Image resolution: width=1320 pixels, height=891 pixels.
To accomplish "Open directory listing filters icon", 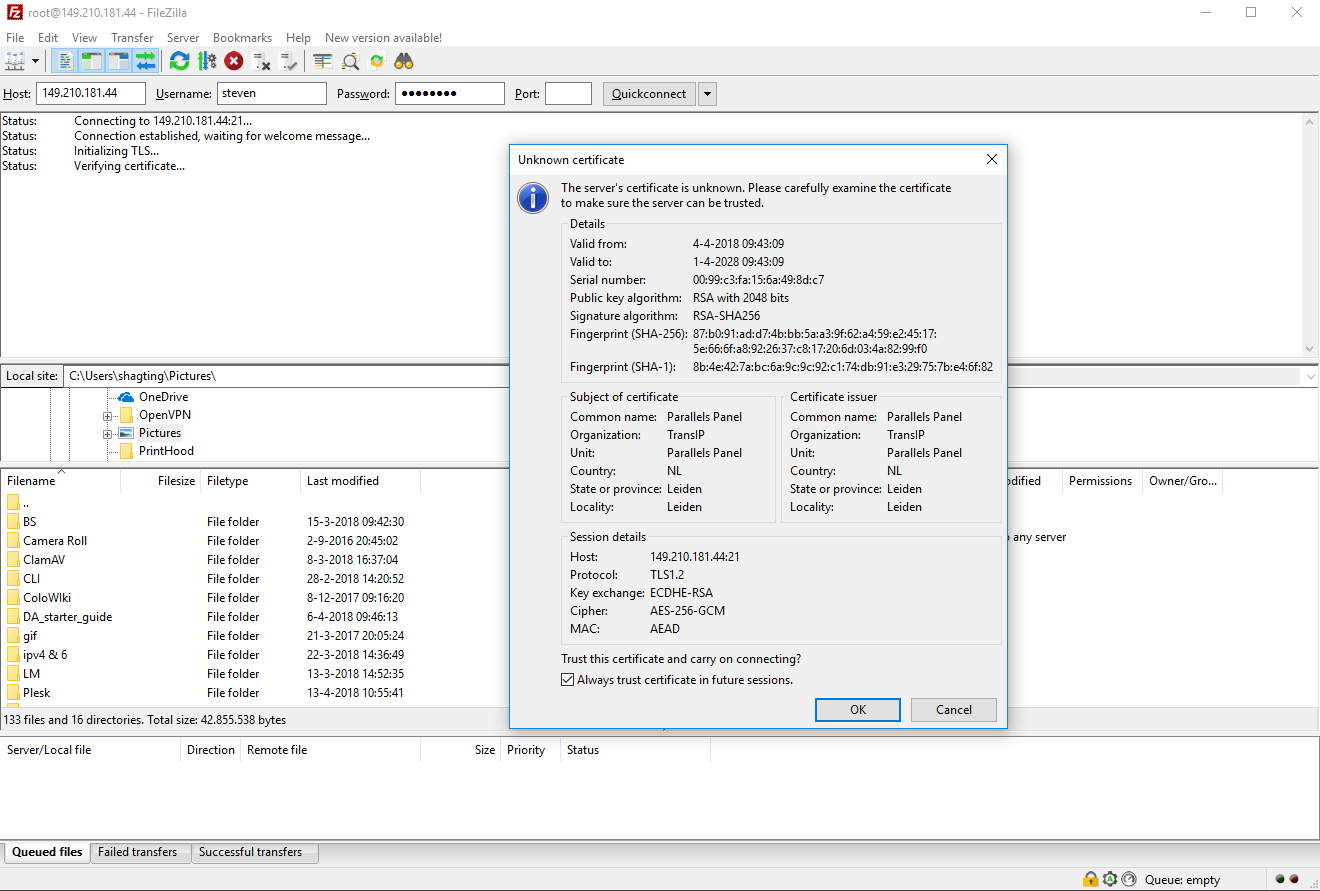I will [322, 61].
